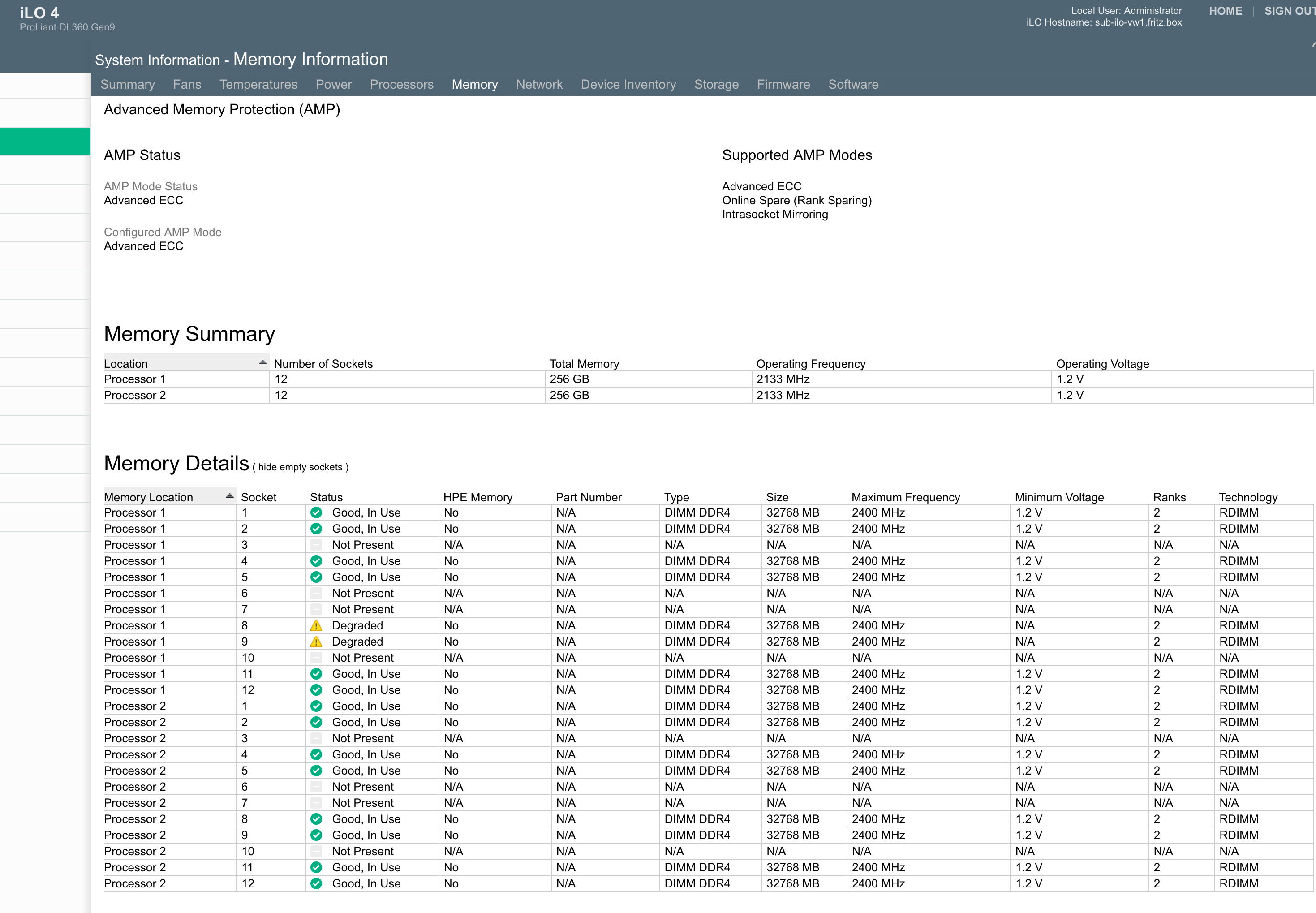This screenshot has height=913, width=1316.
Task: Switch to the Fans tab
Action: [187, 85]
